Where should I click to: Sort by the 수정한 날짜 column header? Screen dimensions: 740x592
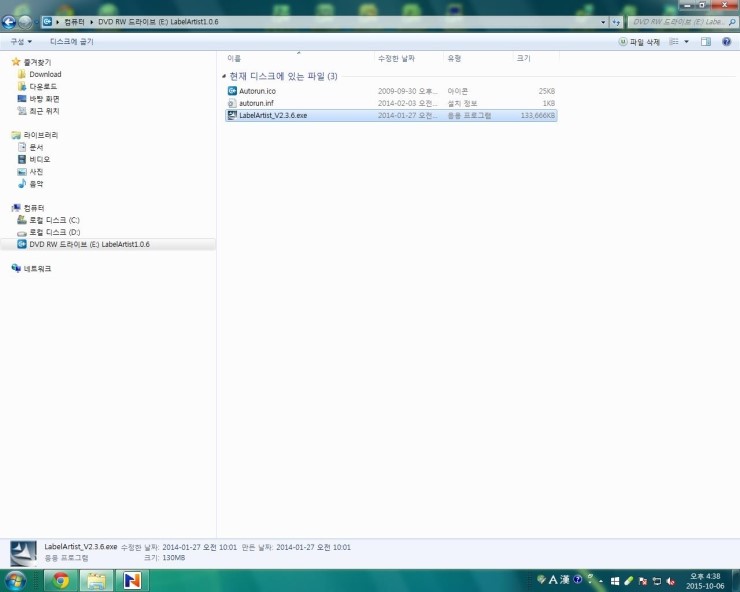click(x=396, y=59)
